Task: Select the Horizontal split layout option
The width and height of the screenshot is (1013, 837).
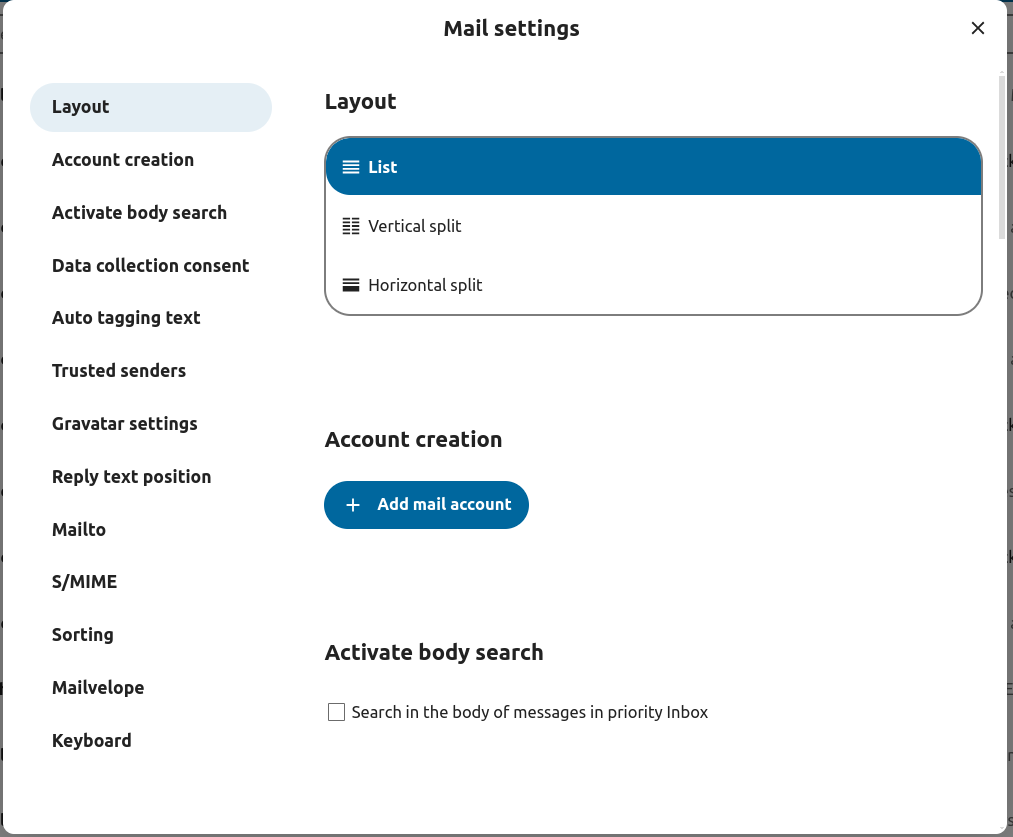Action: click(x=425, y=284)
